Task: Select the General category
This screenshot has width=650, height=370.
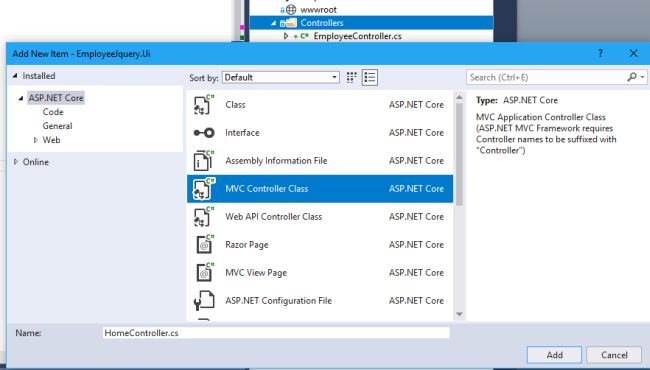Action: (57, 126)
